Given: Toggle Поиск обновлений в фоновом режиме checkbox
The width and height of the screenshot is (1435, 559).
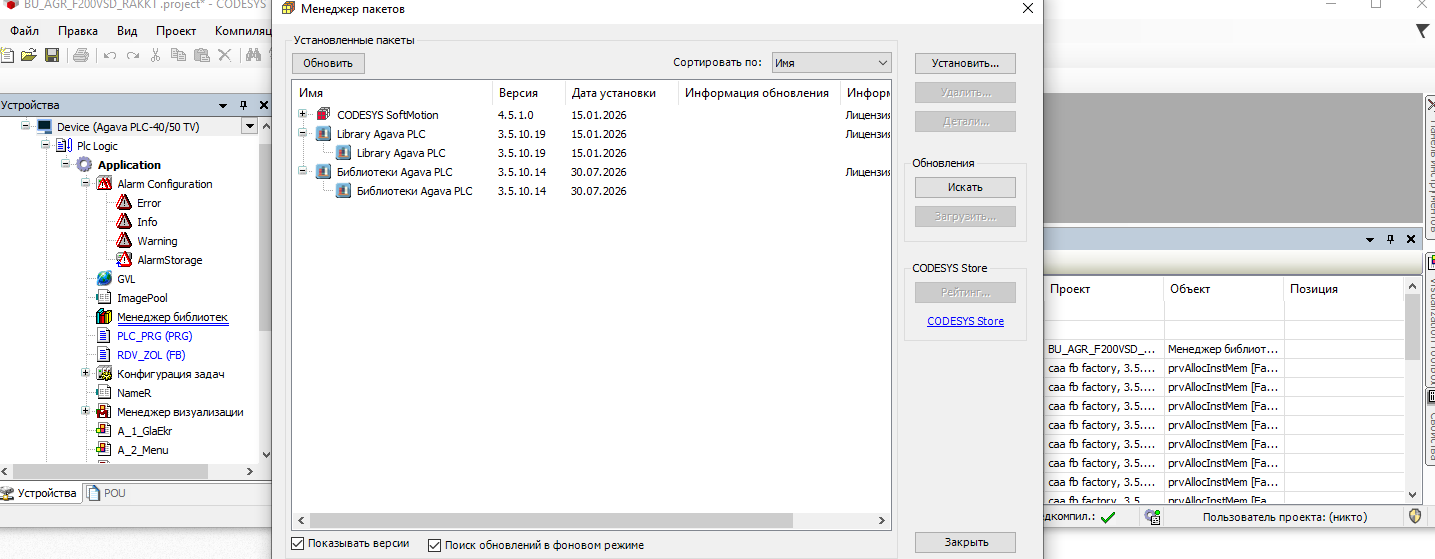Looking at the screenshot, I should point(434,545).
